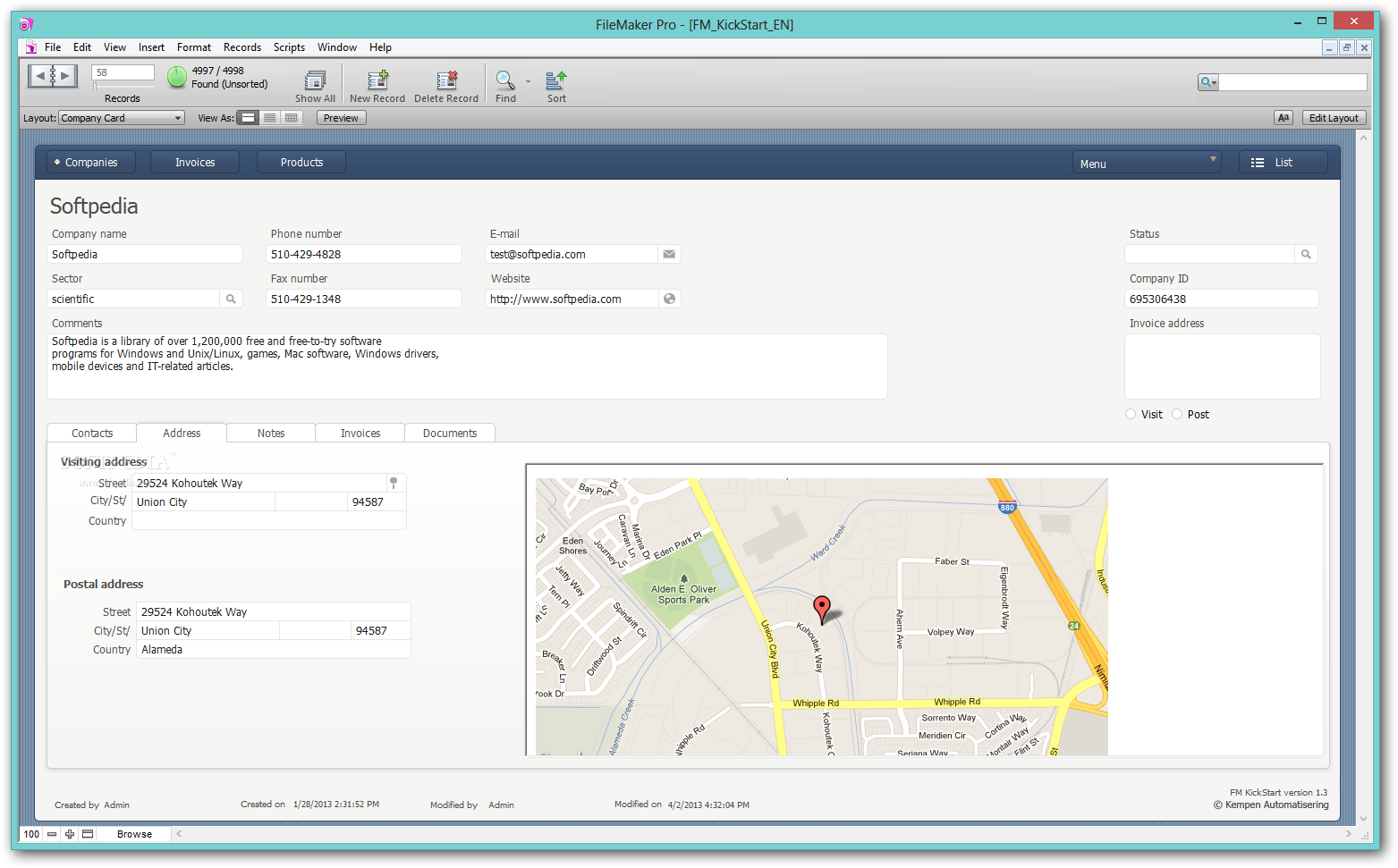
Task: Click the Companies navigation button
Action: click(x=91, y=163)
